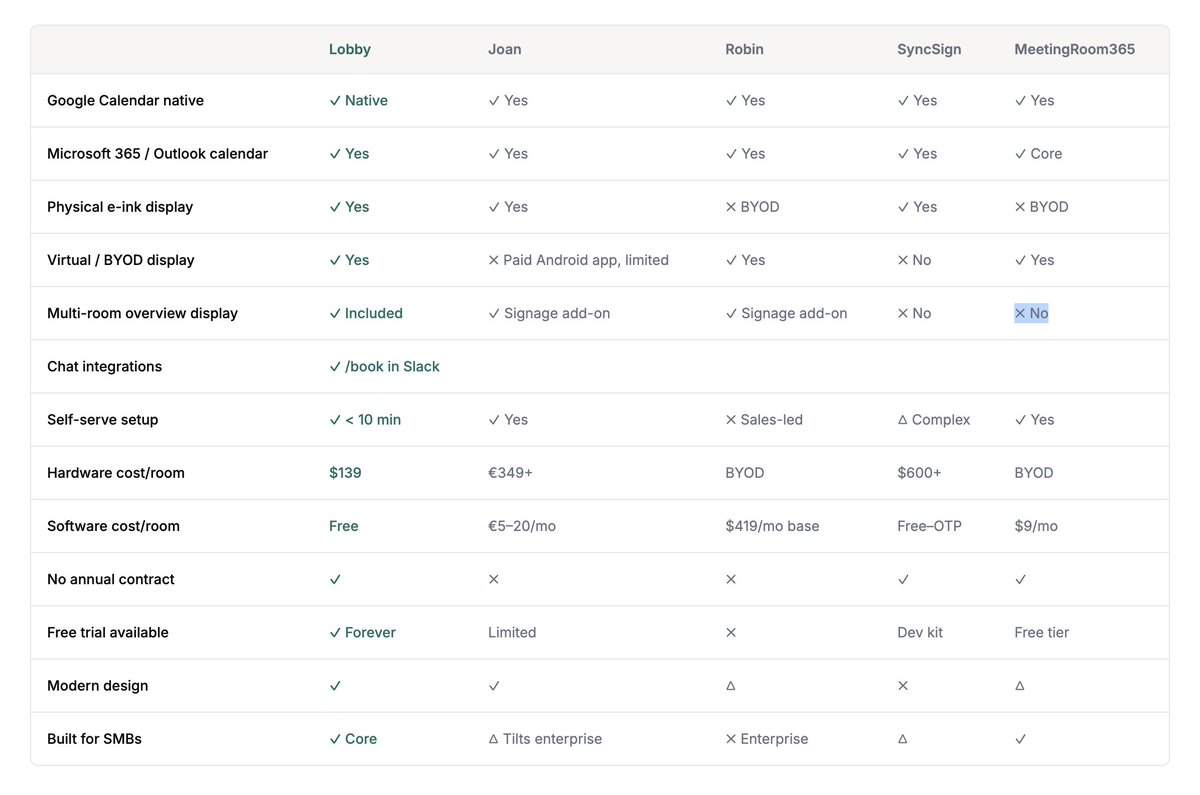Click Robin's Enterprise cell in Built for SMBs row
Screen dimensions: 1200x795
point(766,739)
